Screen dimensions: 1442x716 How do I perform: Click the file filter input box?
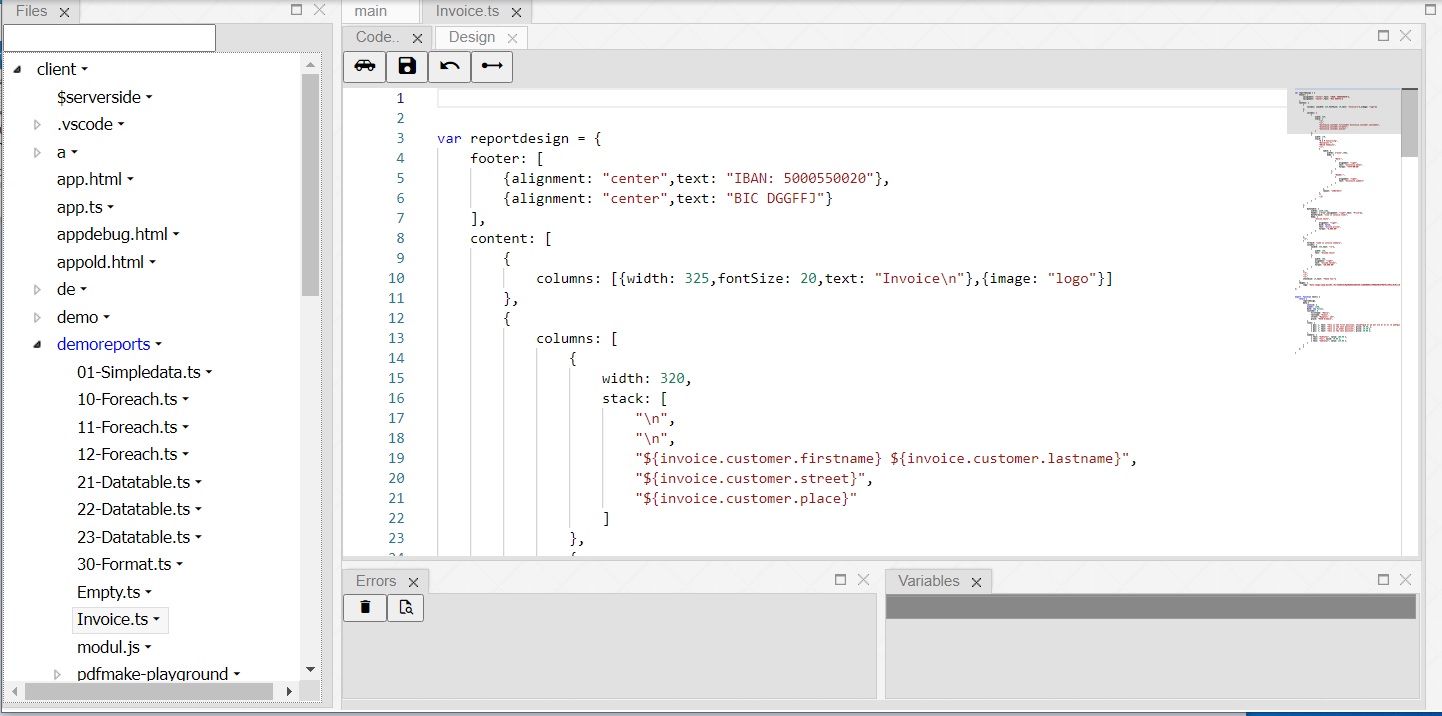[108, 37]
